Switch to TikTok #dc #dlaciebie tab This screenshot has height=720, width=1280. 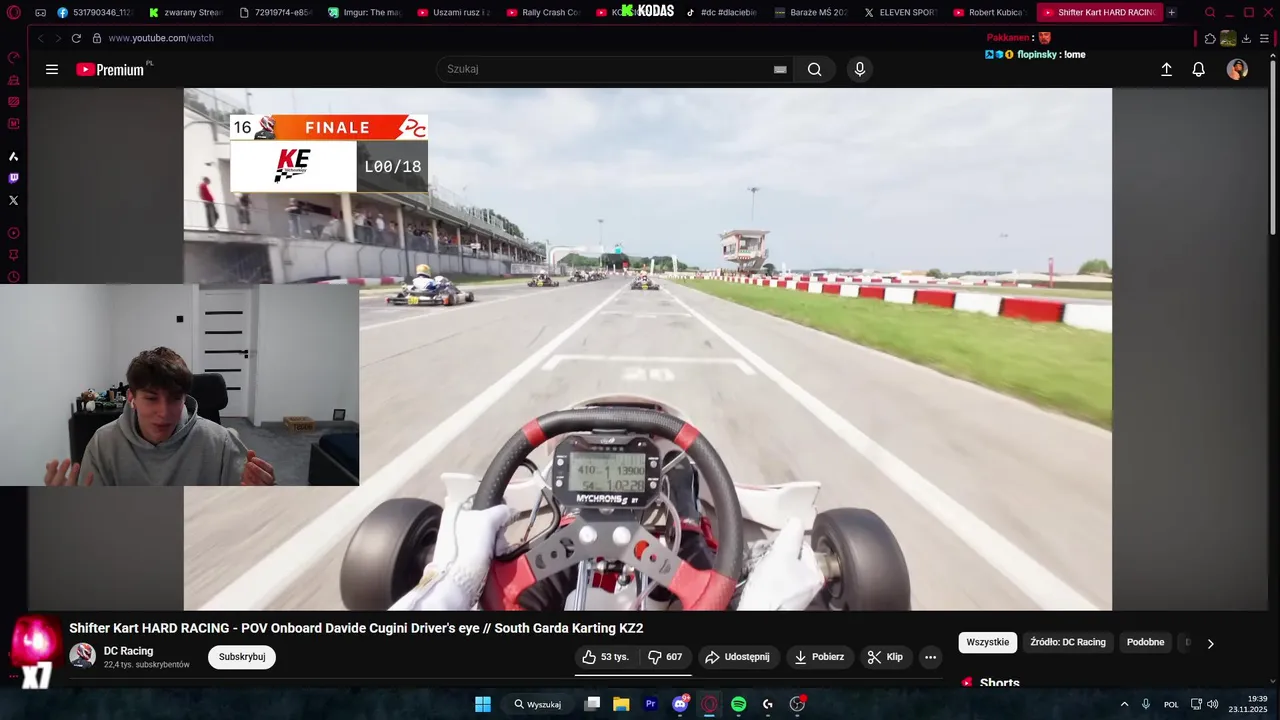click(720, 13)
